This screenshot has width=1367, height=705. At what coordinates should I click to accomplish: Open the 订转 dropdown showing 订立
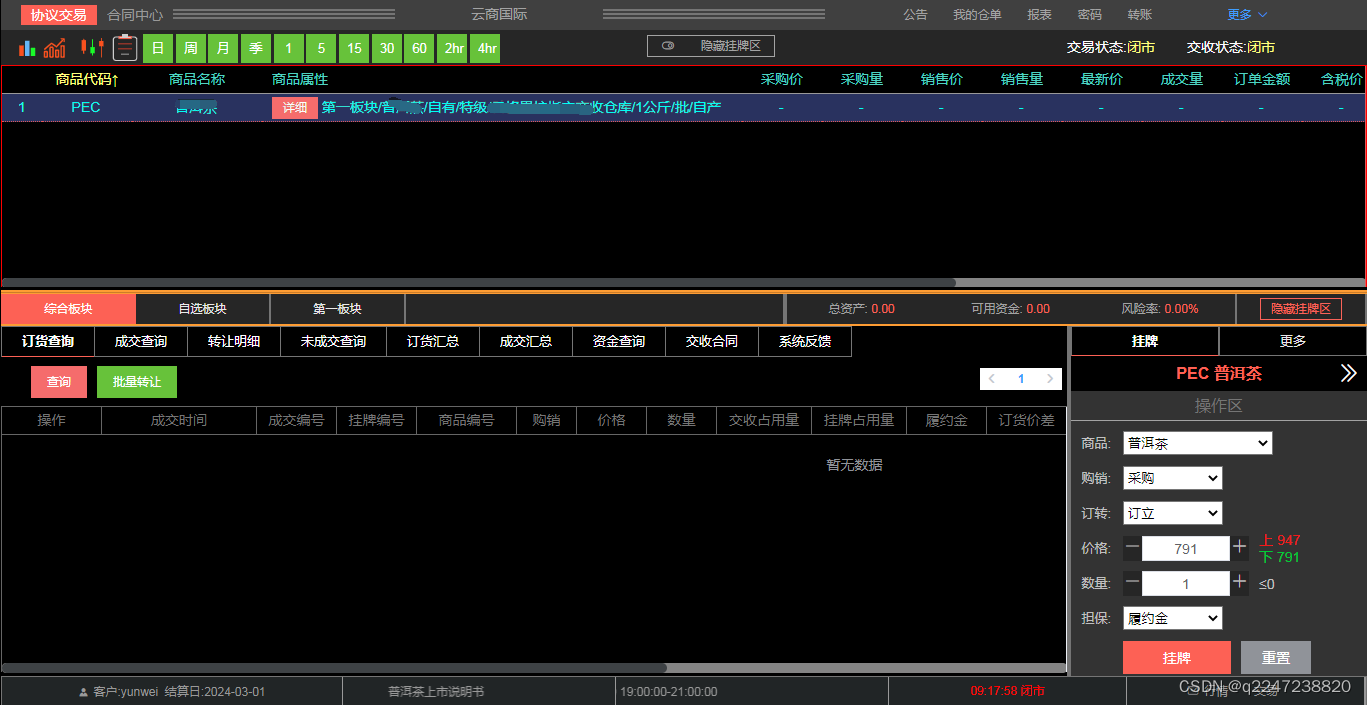(x=1173, y=513)
